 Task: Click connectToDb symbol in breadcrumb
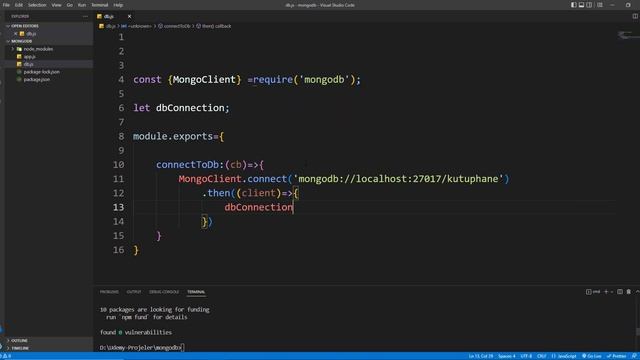tap(174, 26)
